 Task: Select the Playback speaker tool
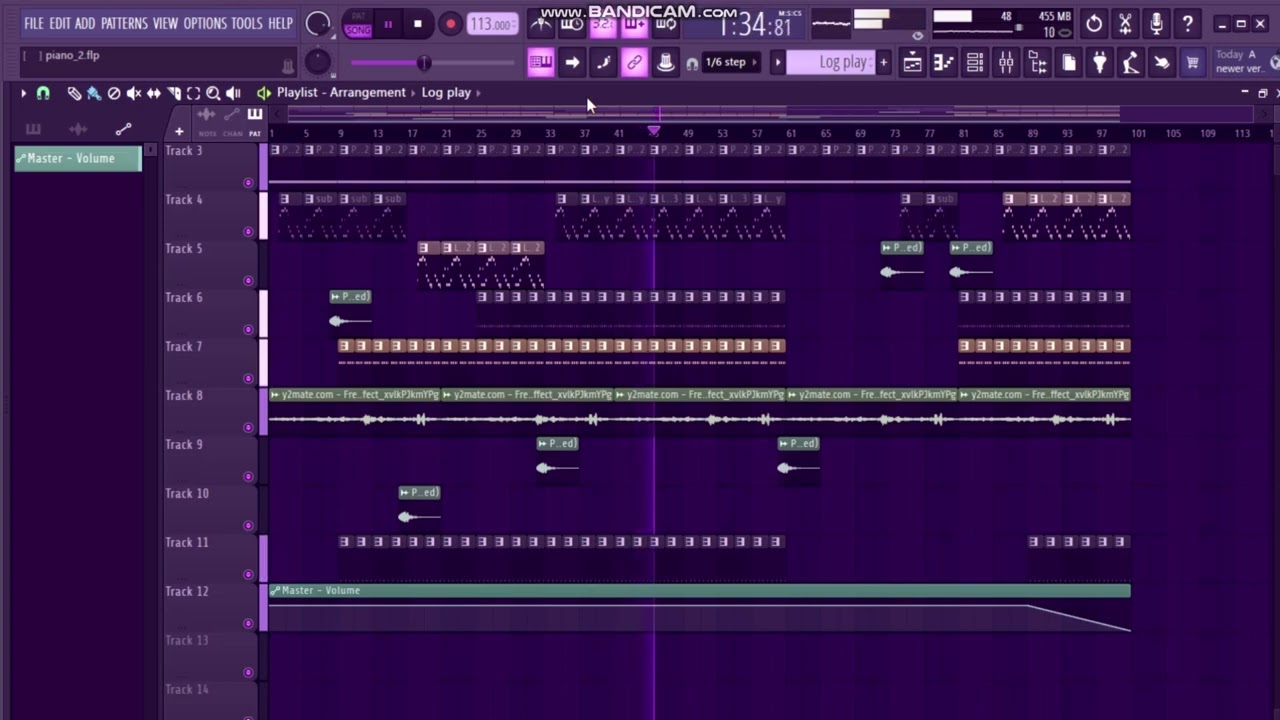tap(234, 93)
